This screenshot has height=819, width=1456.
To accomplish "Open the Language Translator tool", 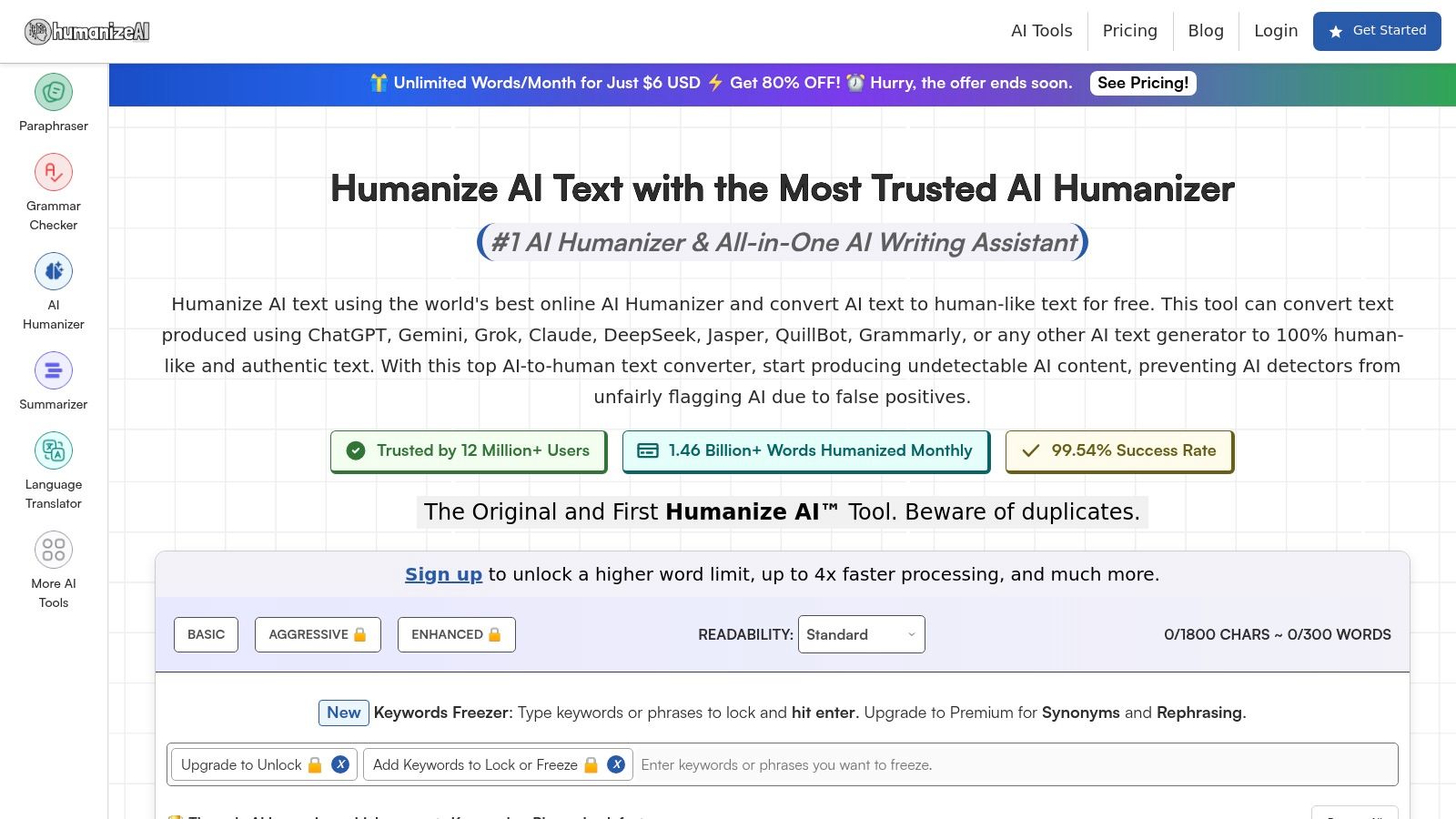I will [53, 469].
